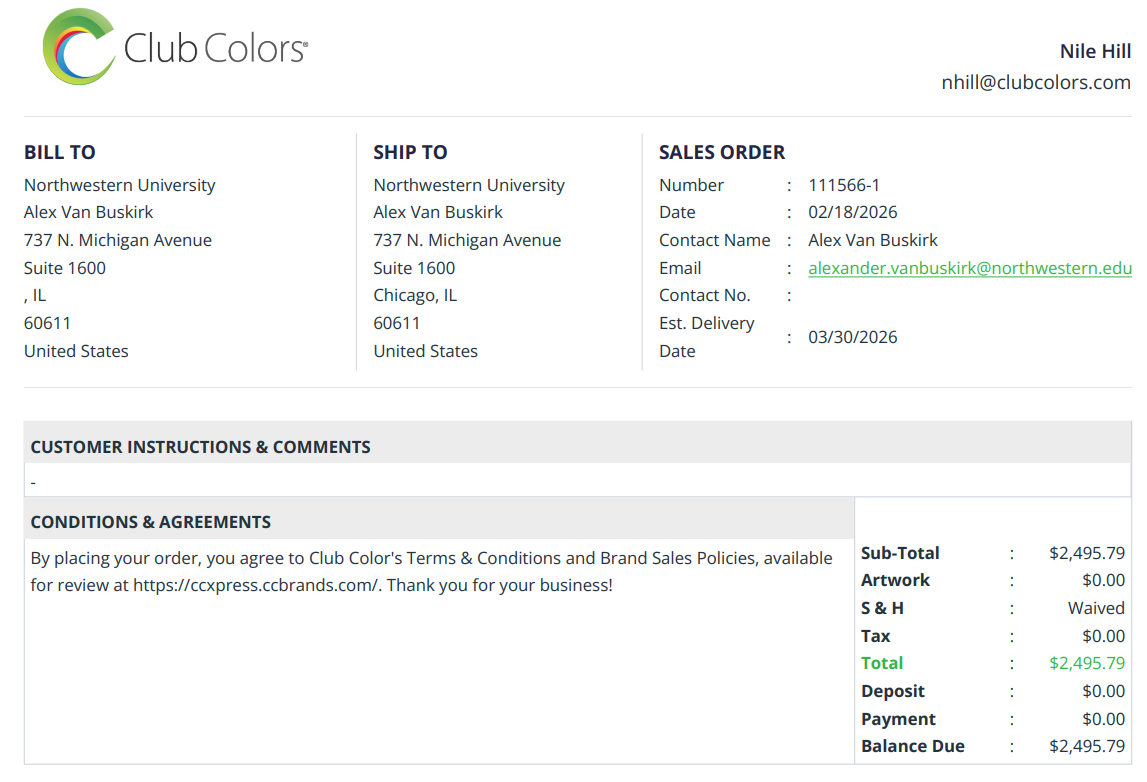Click the Contact No. label
Screen dimensions: 1147x782
tap(704, 296)
